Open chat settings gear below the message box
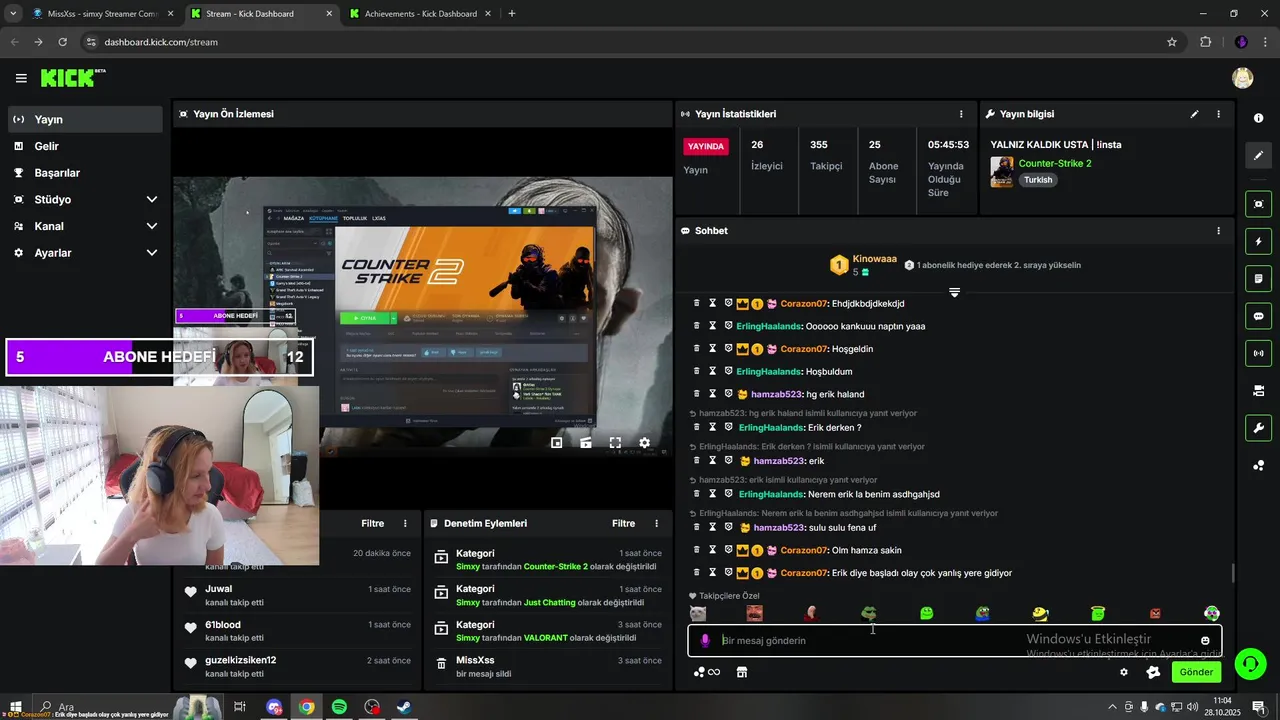 (x=1124, y=672)
